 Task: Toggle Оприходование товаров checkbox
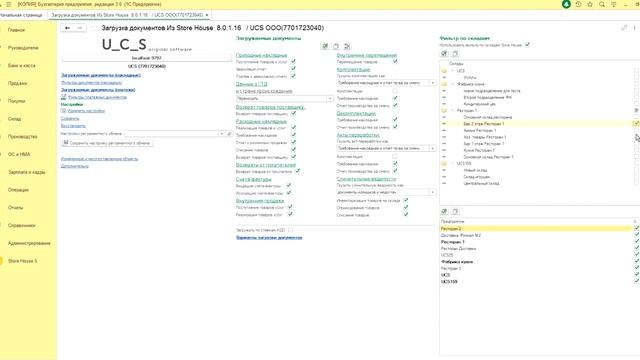406,207
